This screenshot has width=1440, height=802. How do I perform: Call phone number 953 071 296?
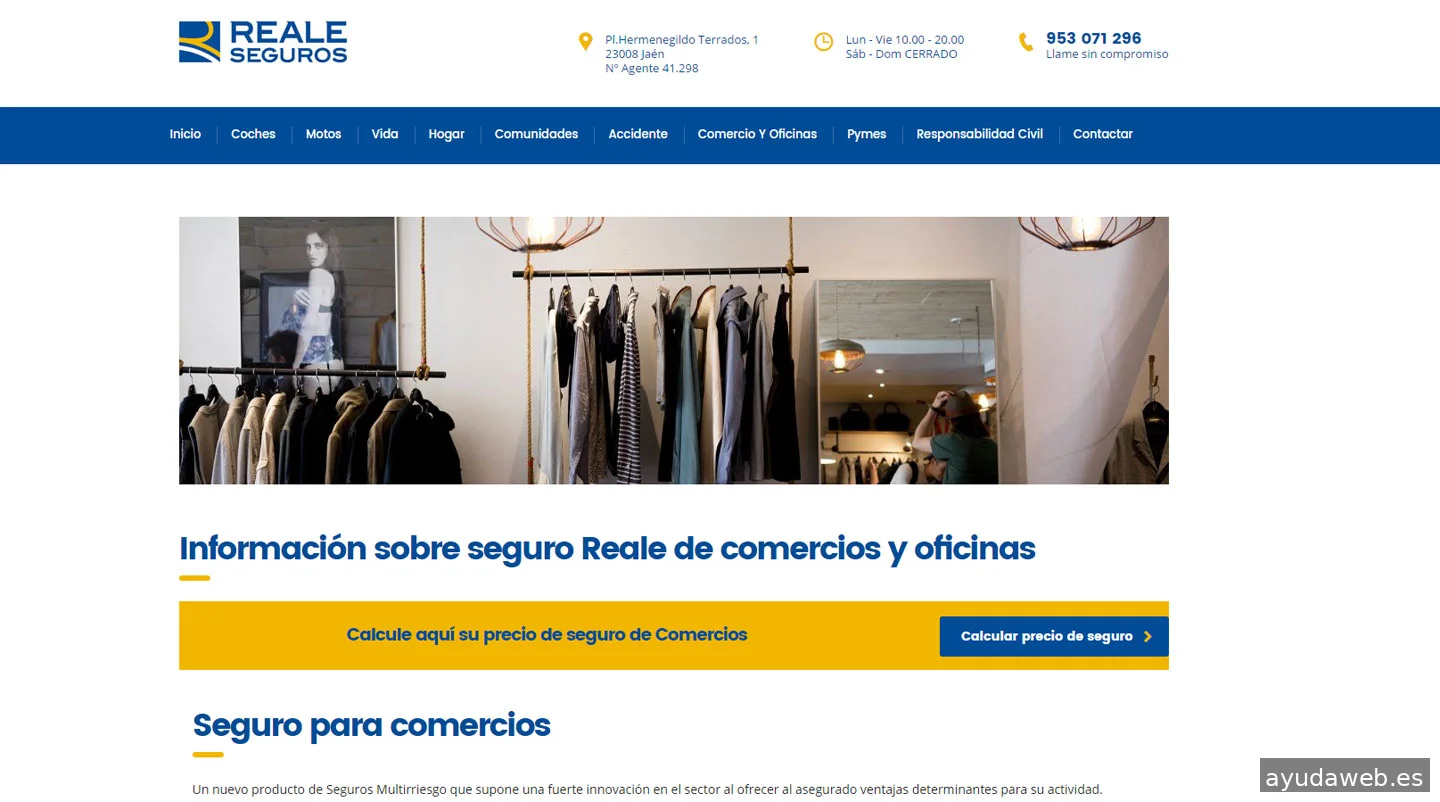[1093, 38]
